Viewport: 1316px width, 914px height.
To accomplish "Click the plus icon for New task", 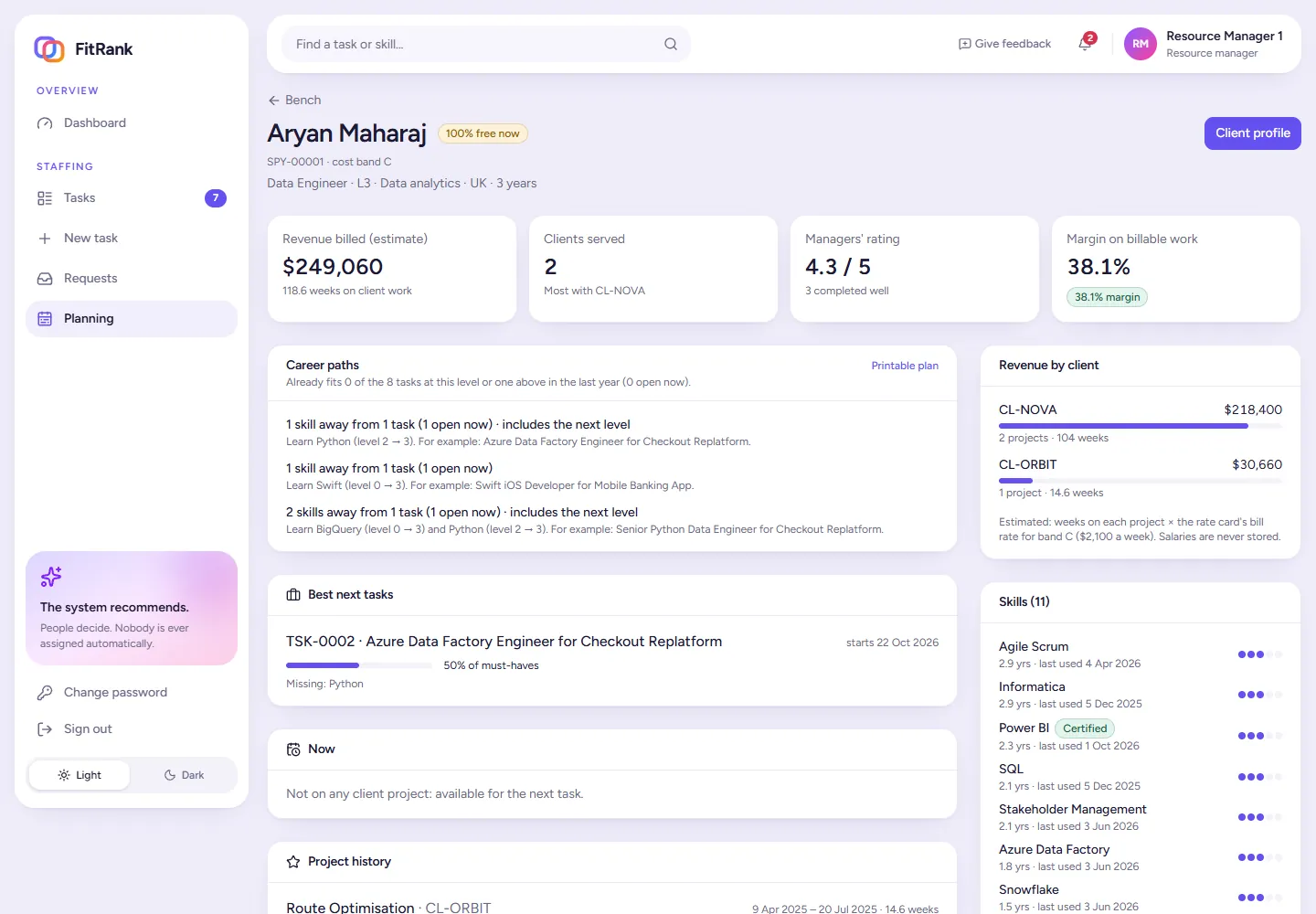I will point(45,239).
